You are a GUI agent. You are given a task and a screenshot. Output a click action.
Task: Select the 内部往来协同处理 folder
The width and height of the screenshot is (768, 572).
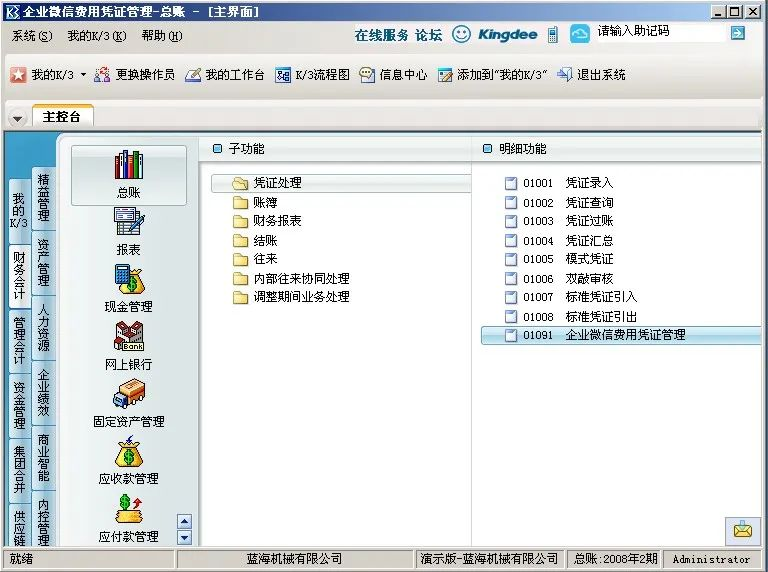coord(291,279)
